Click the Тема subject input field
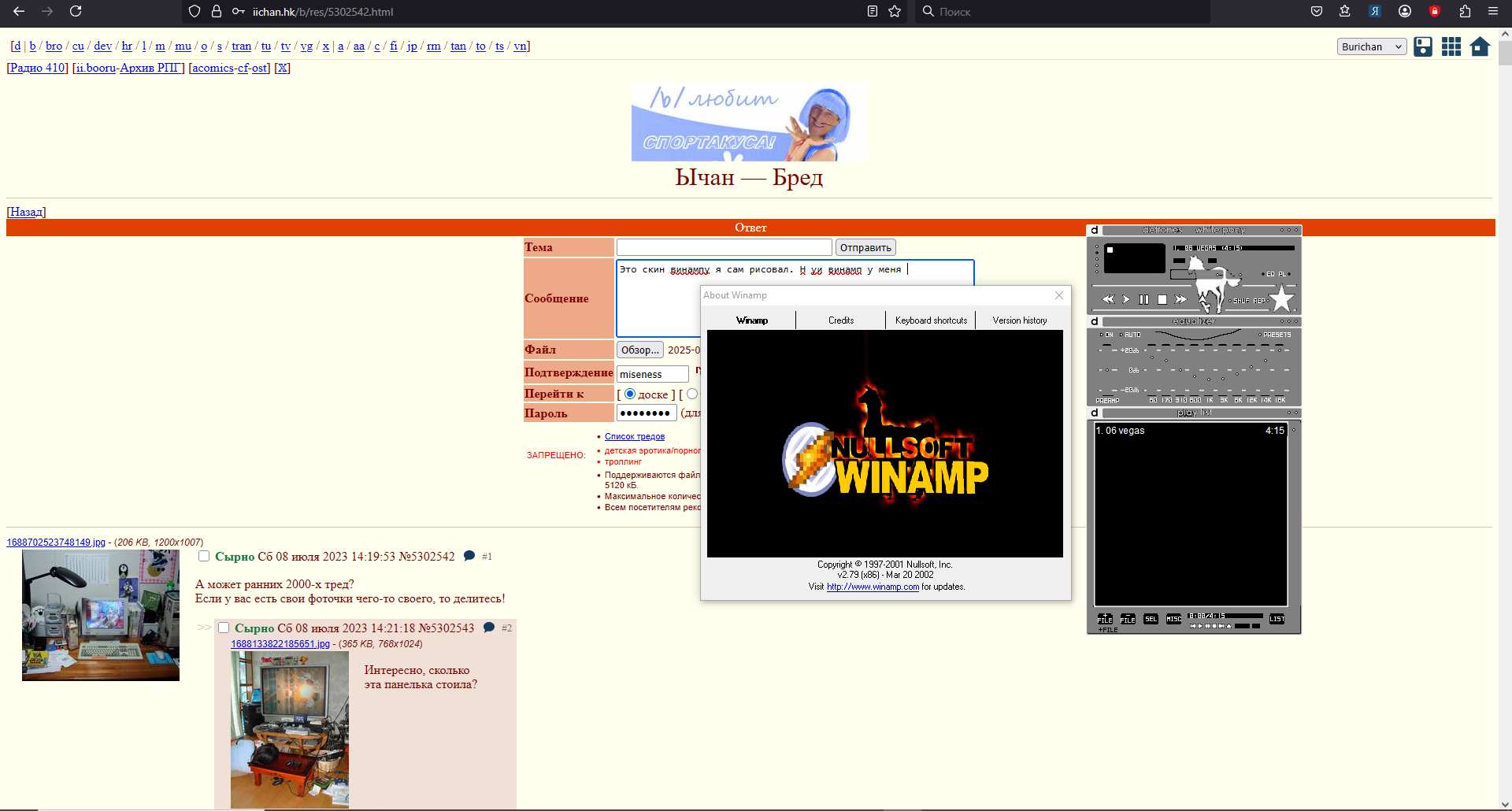 (x=724, y=247)
